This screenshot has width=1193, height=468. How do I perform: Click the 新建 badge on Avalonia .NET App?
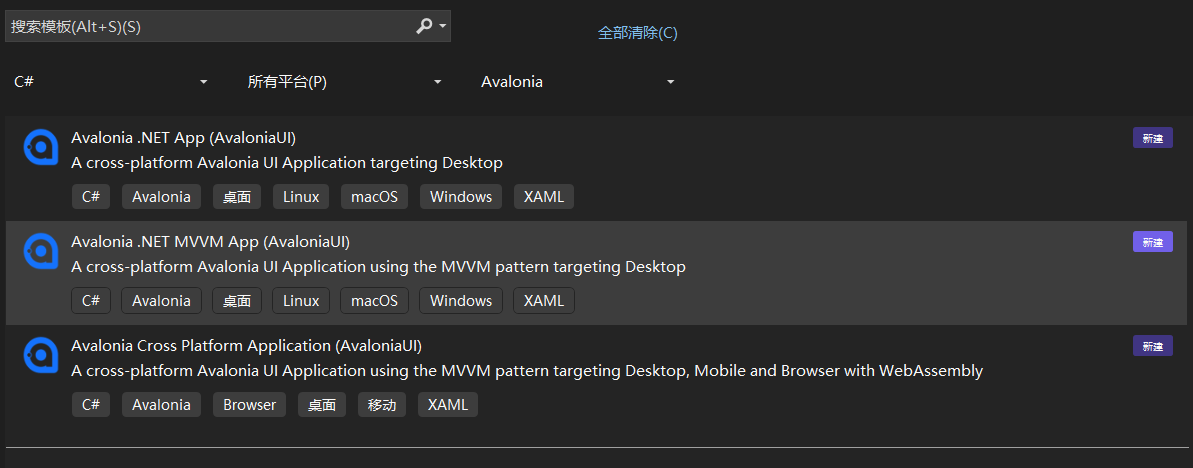pyautogui.click(x=1152, y=138)
